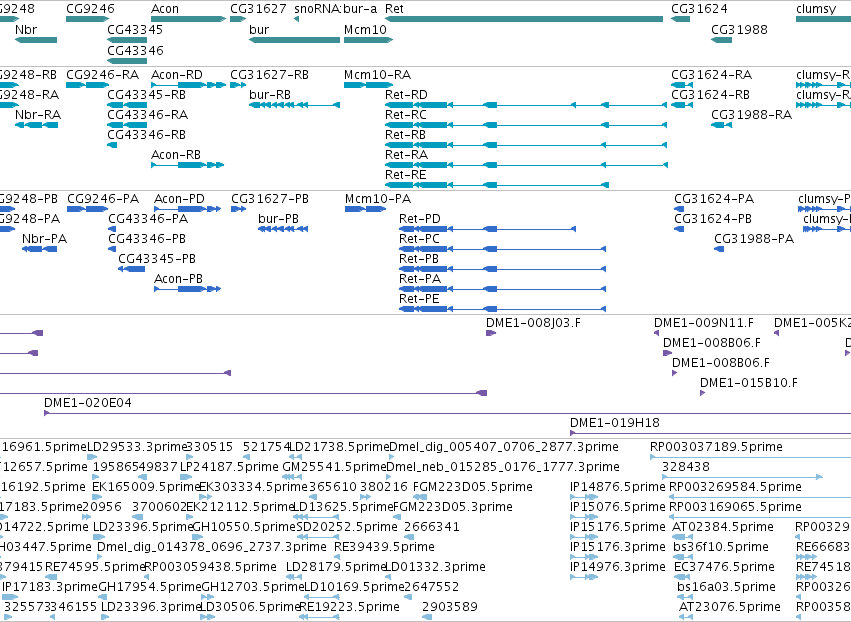Viewport: 851px width, 622px height.
Task: Open the CG43345-RB transcript label
Action: coord(147,94)
